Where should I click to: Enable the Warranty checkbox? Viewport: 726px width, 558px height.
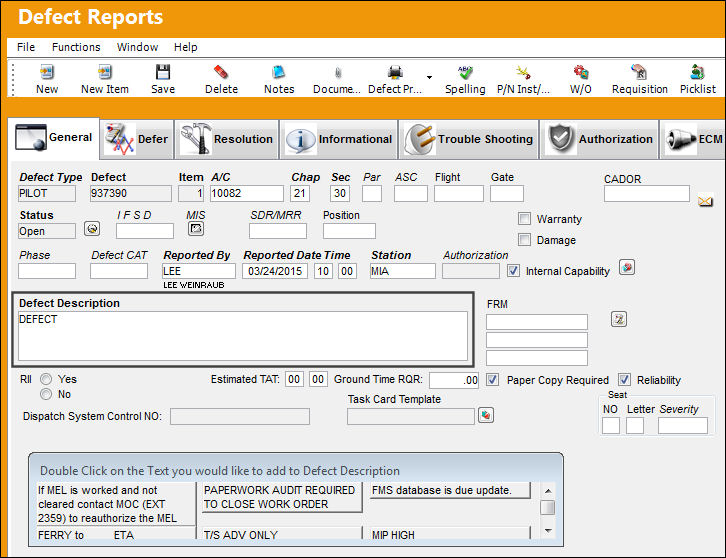524,219
